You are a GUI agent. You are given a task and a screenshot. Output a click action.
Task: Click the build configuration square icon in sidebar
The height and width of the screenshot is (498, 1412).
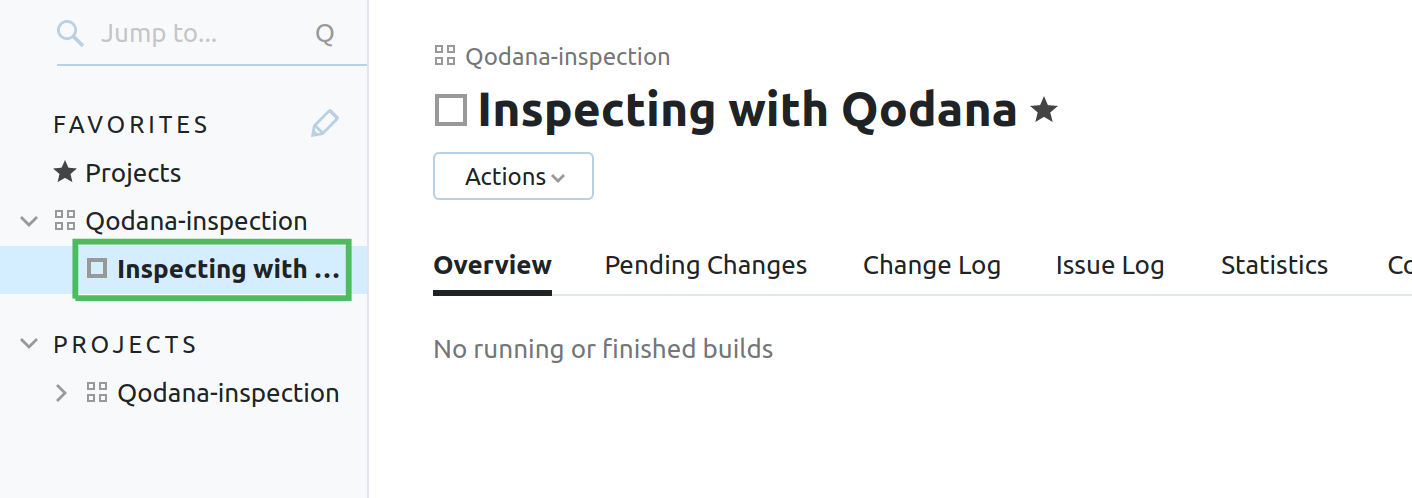[97, 268]
